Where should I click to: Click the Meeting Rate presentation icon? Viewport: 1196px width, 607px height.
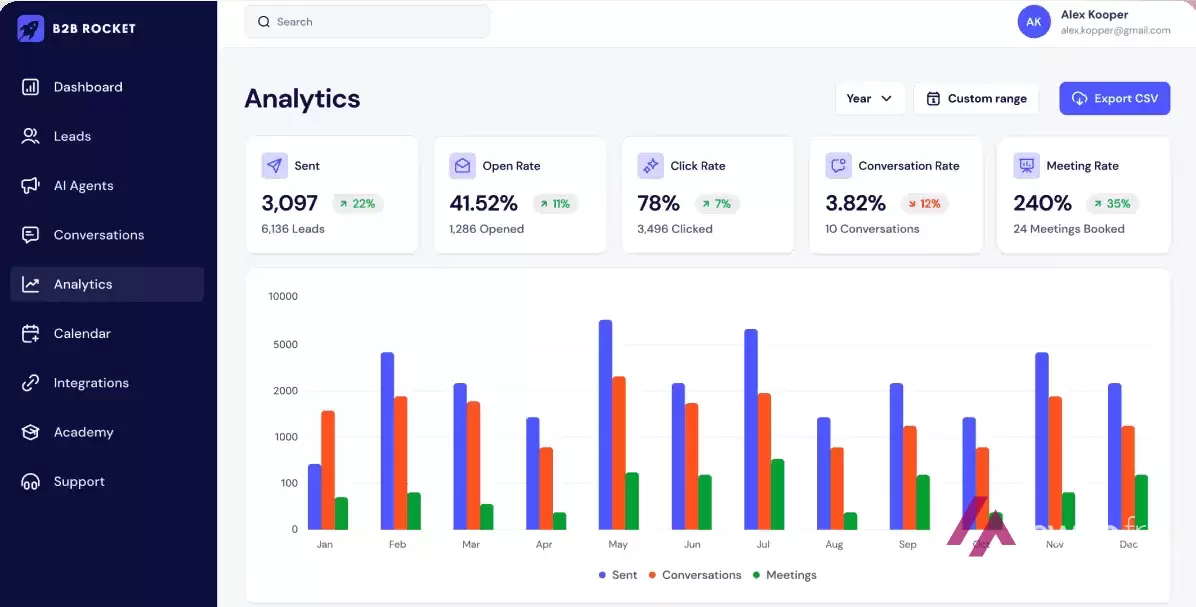click(1027, 165)
